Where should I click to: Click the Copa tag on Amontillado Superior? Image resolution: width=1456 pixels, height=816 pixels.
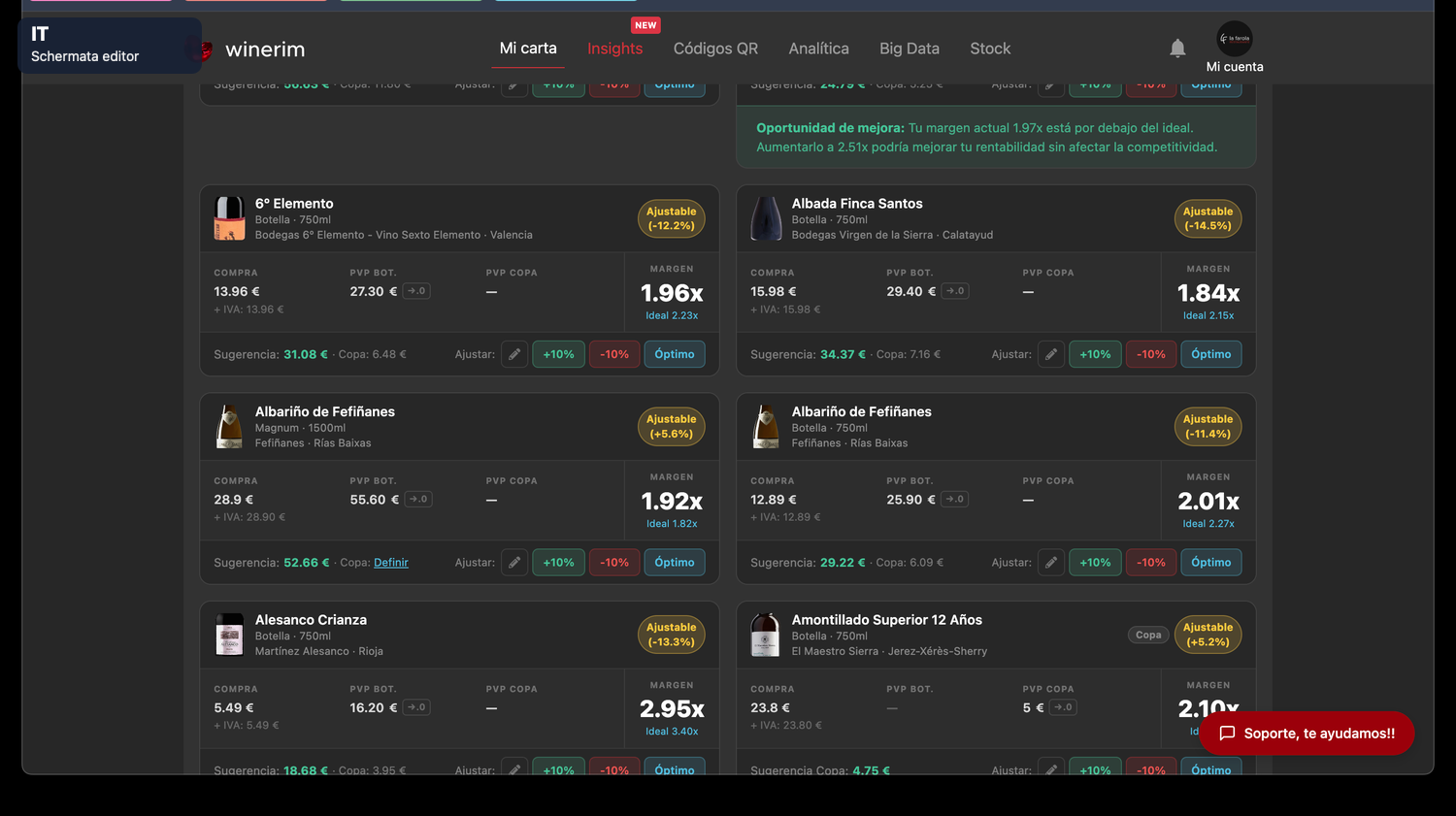point(1148,635)
